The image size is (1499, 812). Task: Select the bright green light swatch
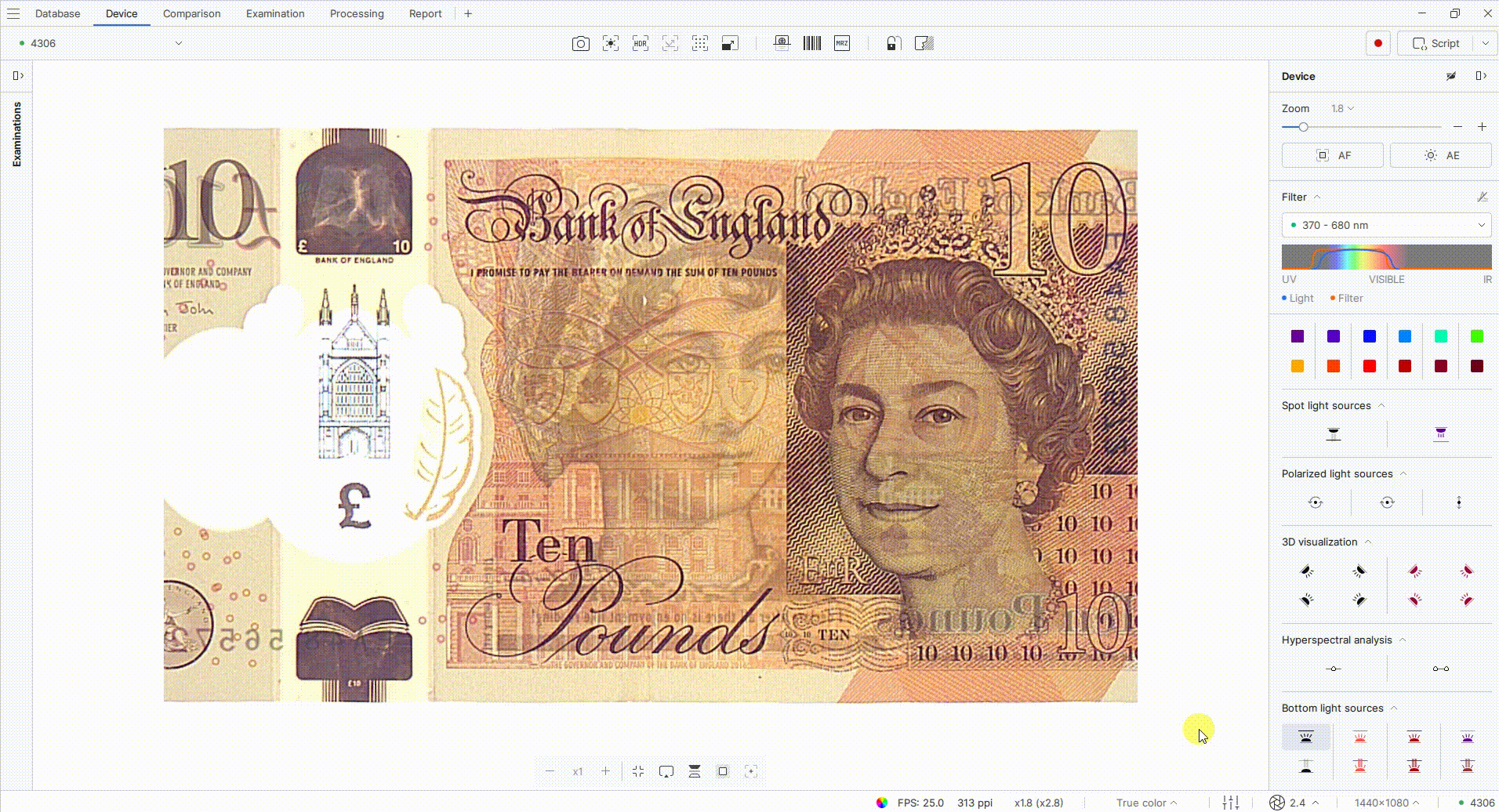(1477, 336)
